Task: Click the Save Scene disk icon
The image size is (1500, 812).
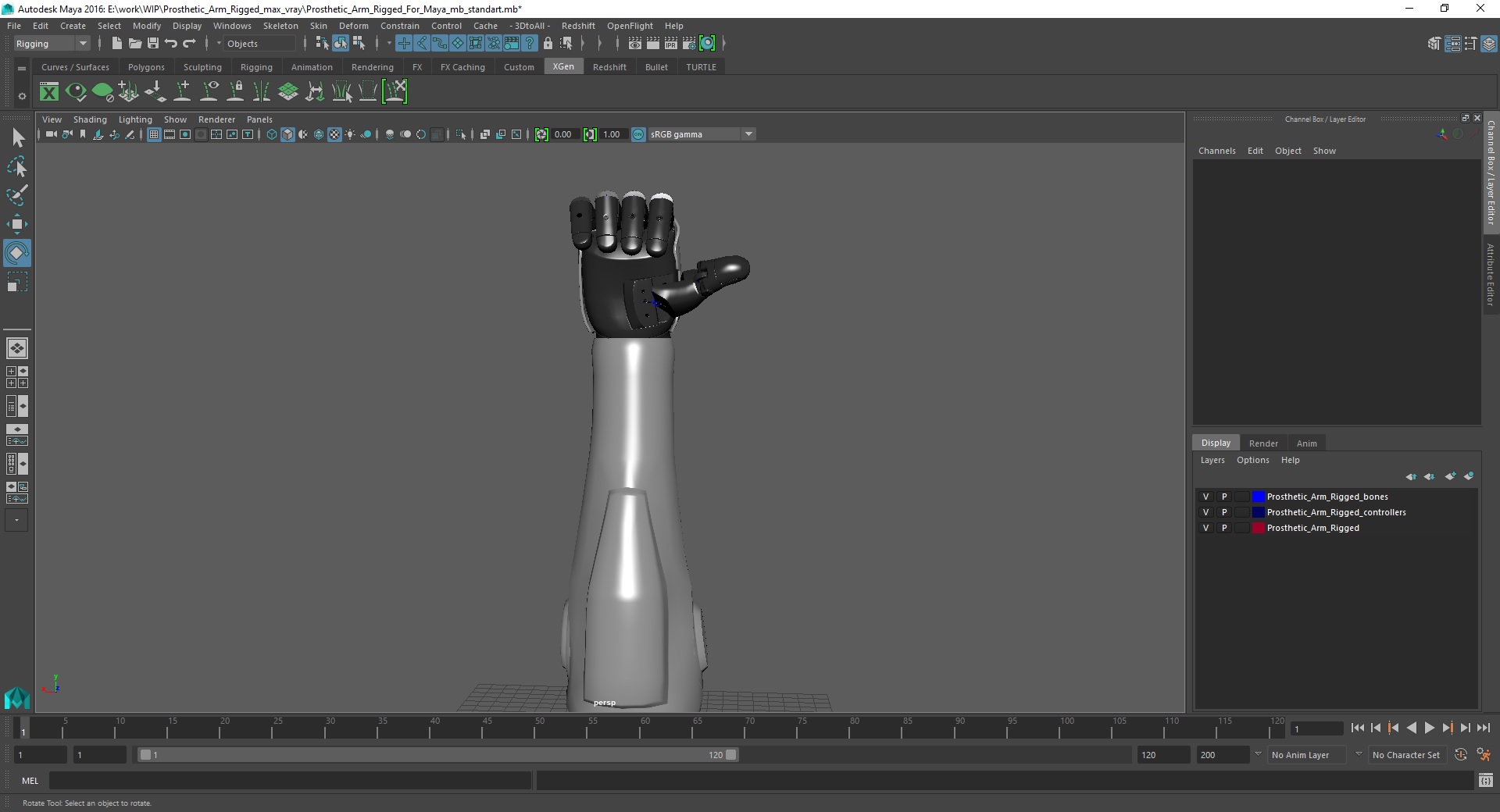Action: point(153,44)
